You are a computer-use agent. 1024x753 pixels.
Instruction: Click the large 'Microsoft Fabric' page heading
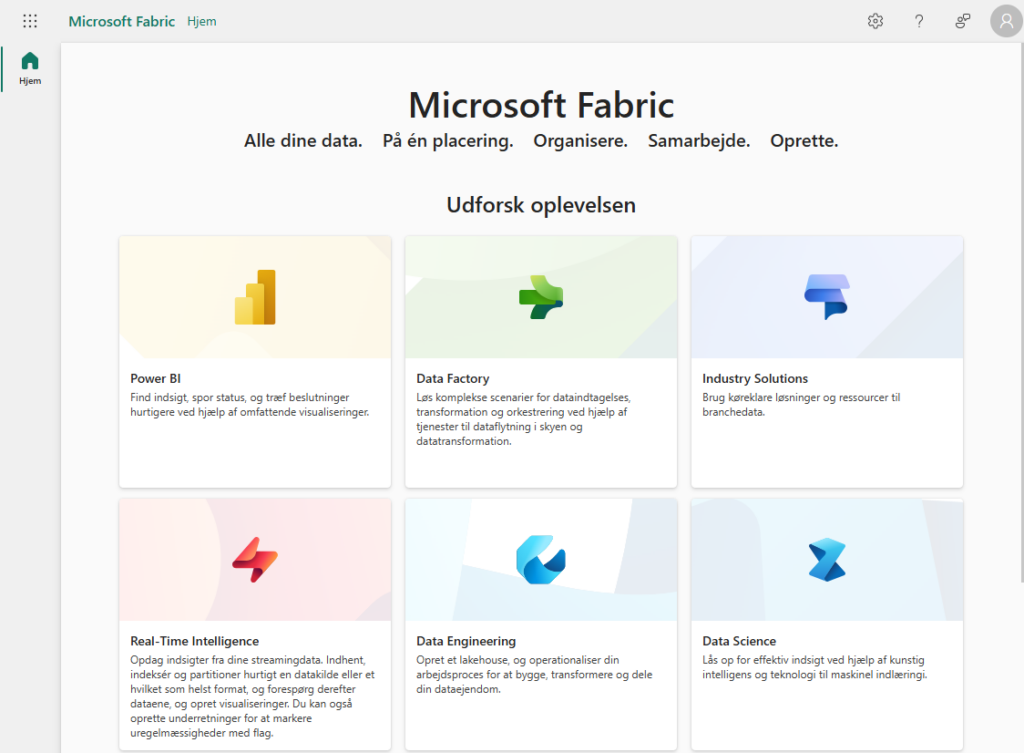(541, 105)
